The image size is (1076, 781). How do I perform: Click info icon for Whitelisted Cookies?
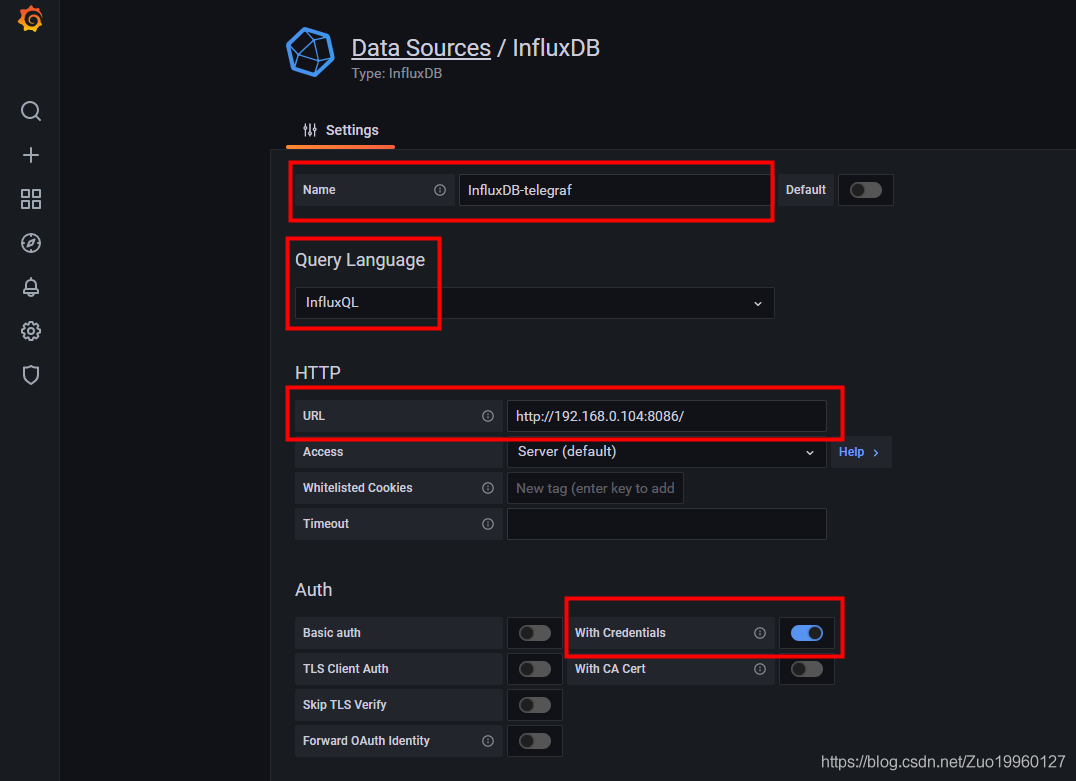click(x=488, y=488)
